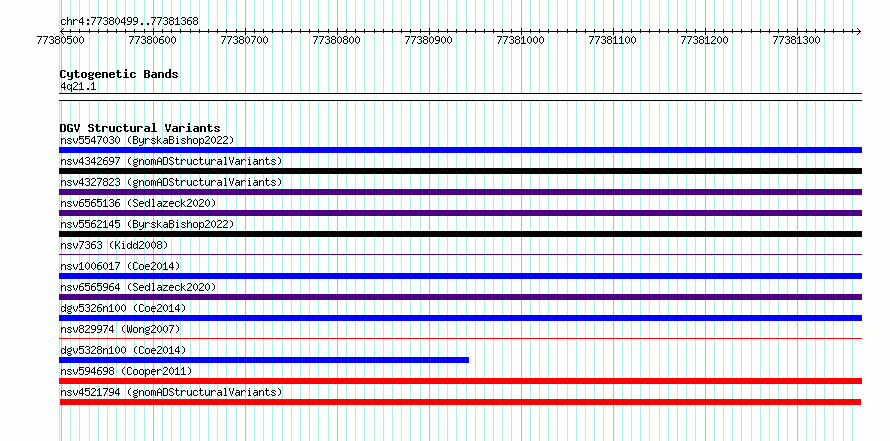Open nsv4521794 (gnomADStructuralVariants) label
This screenshot has height=441, width=890.
(171, 392)
